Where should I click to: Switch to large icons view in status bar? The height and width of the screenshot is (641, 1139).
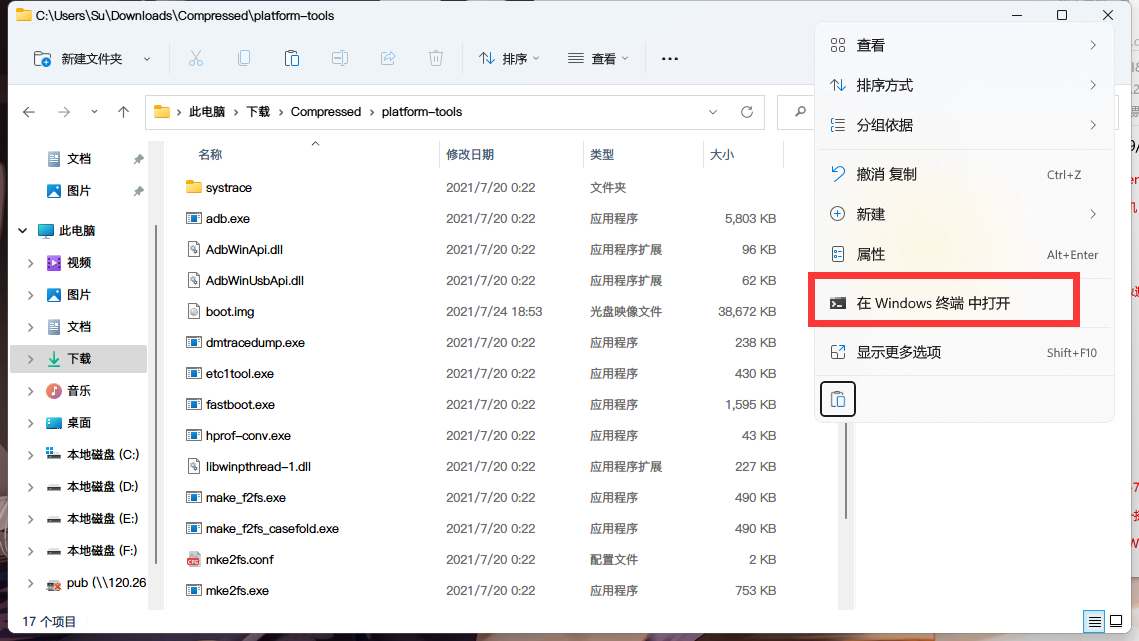[x=1116, y=621]
